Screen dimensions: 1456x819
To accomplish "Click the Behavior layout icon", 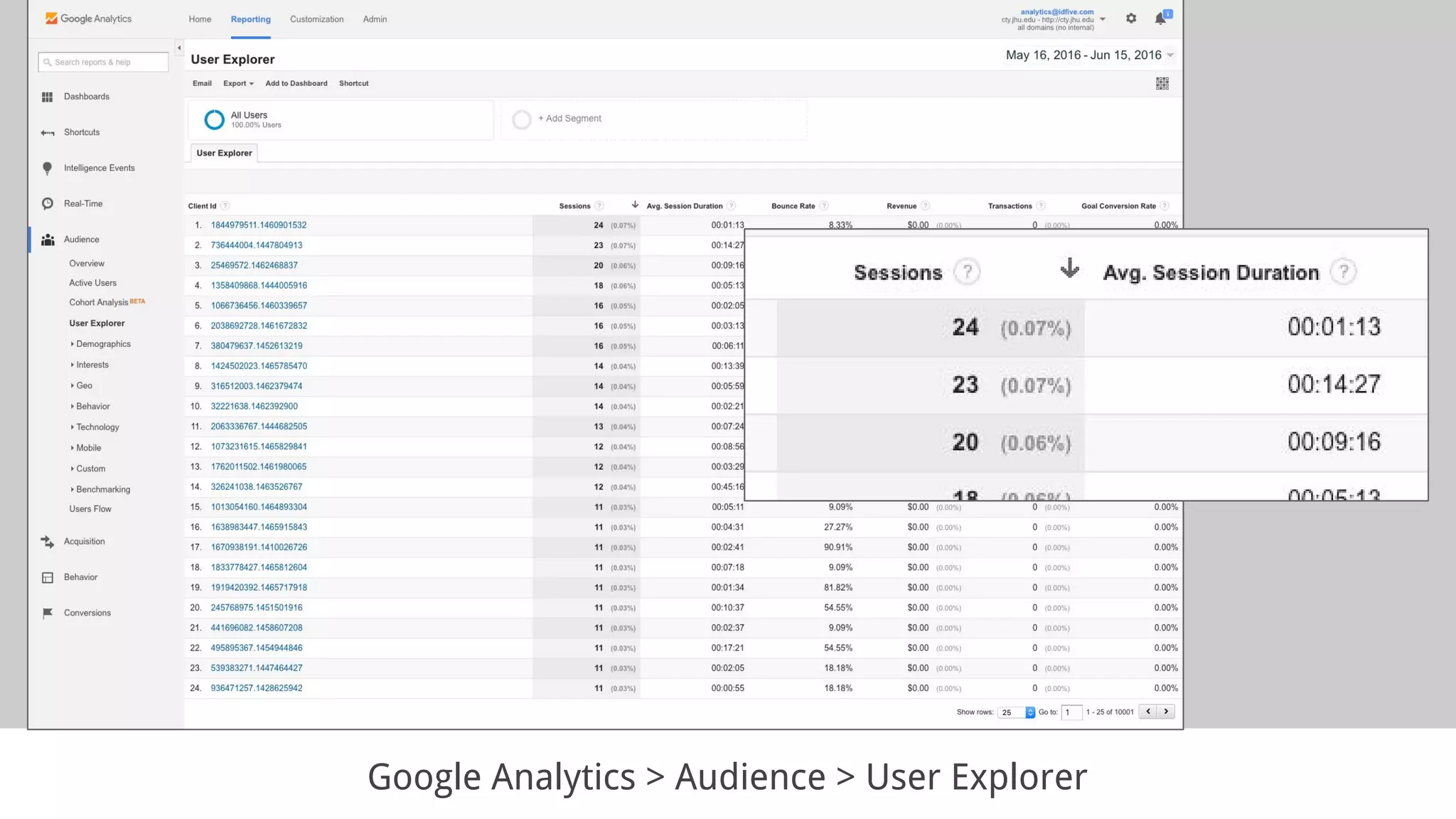I will [x=47, y=577].
